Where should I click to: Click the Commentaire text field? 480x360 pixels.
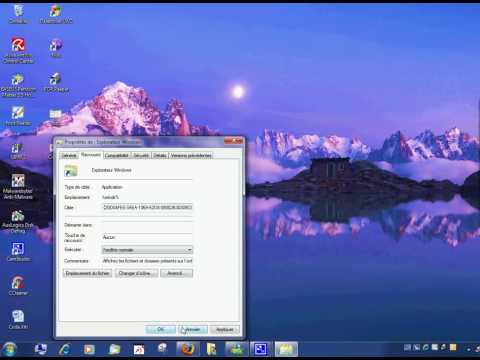(x=147, y=261)
